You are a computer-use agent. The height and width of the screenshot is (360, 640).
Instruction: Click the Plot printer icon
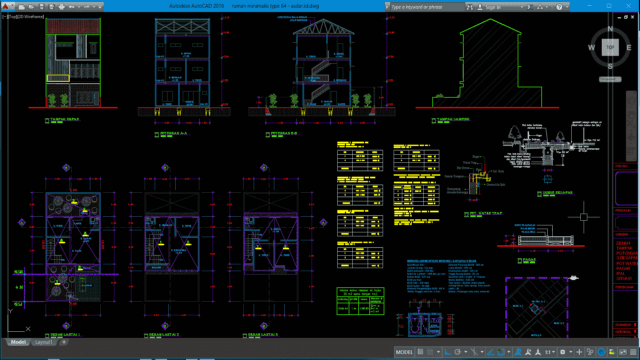point(62,7)
